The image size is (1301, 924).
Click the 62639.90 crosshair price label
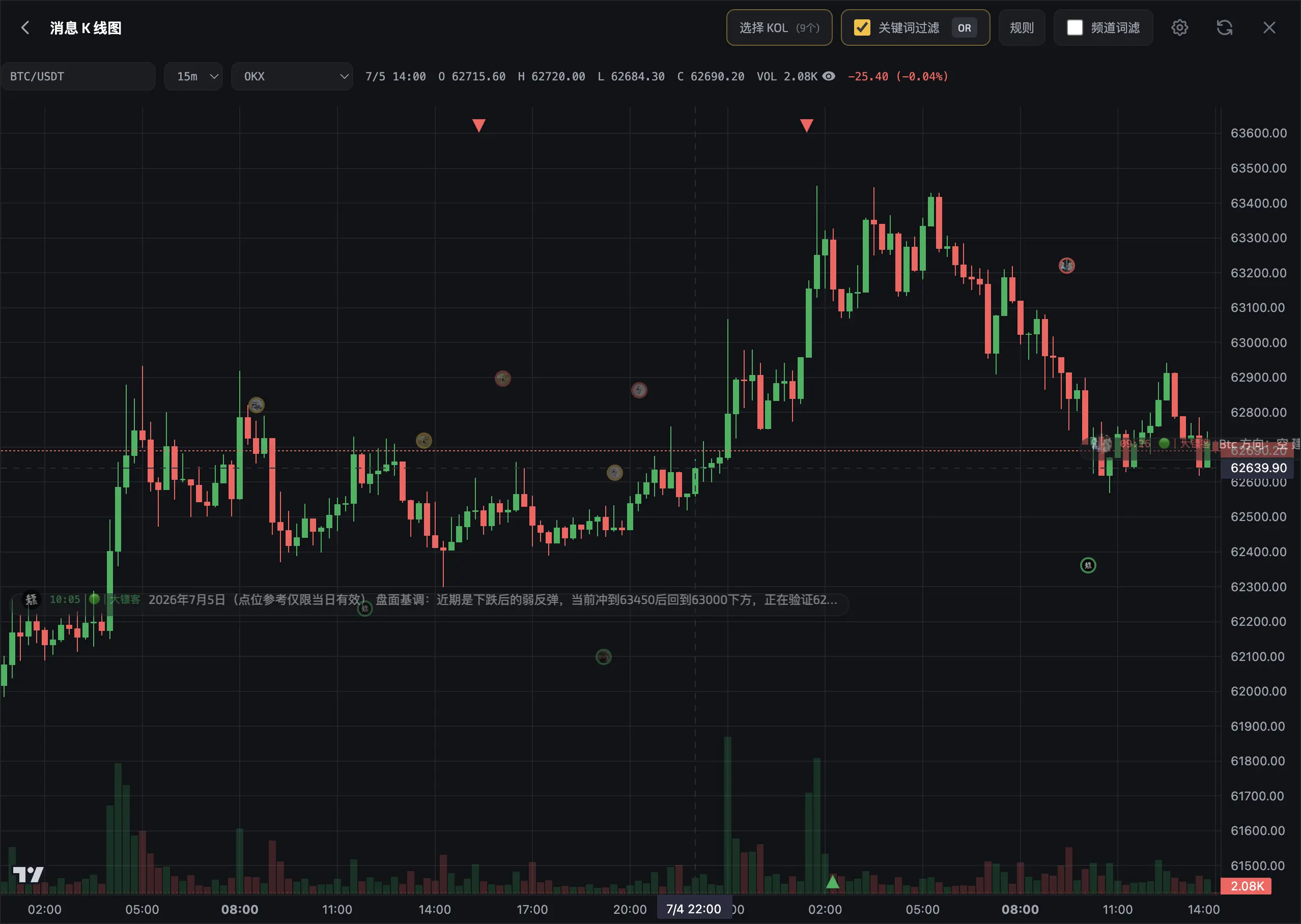[1258, 468]
